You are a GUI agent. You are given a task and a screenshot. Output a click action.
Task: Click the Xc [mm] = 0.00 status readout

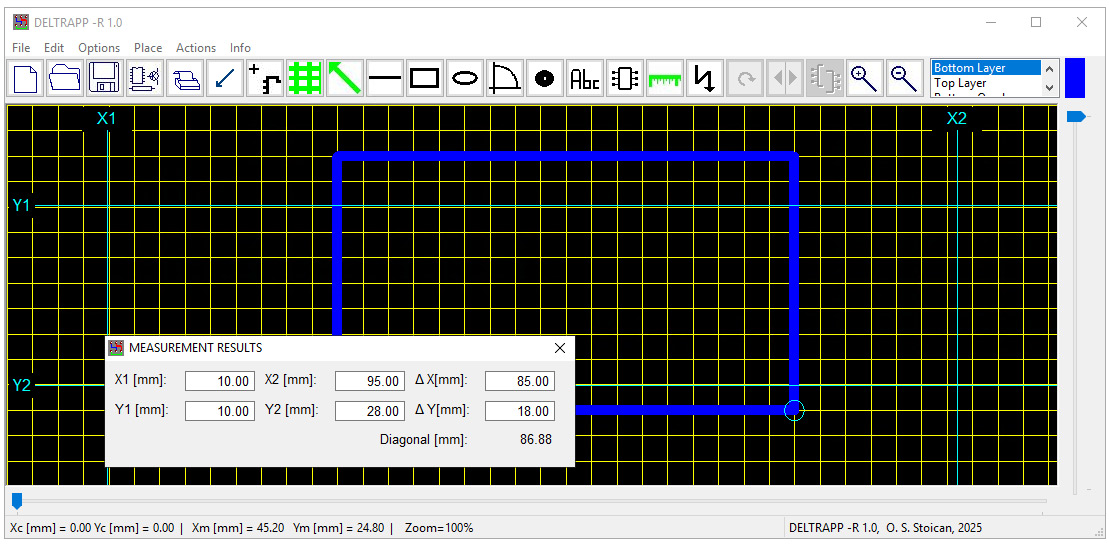pos(50,528)
